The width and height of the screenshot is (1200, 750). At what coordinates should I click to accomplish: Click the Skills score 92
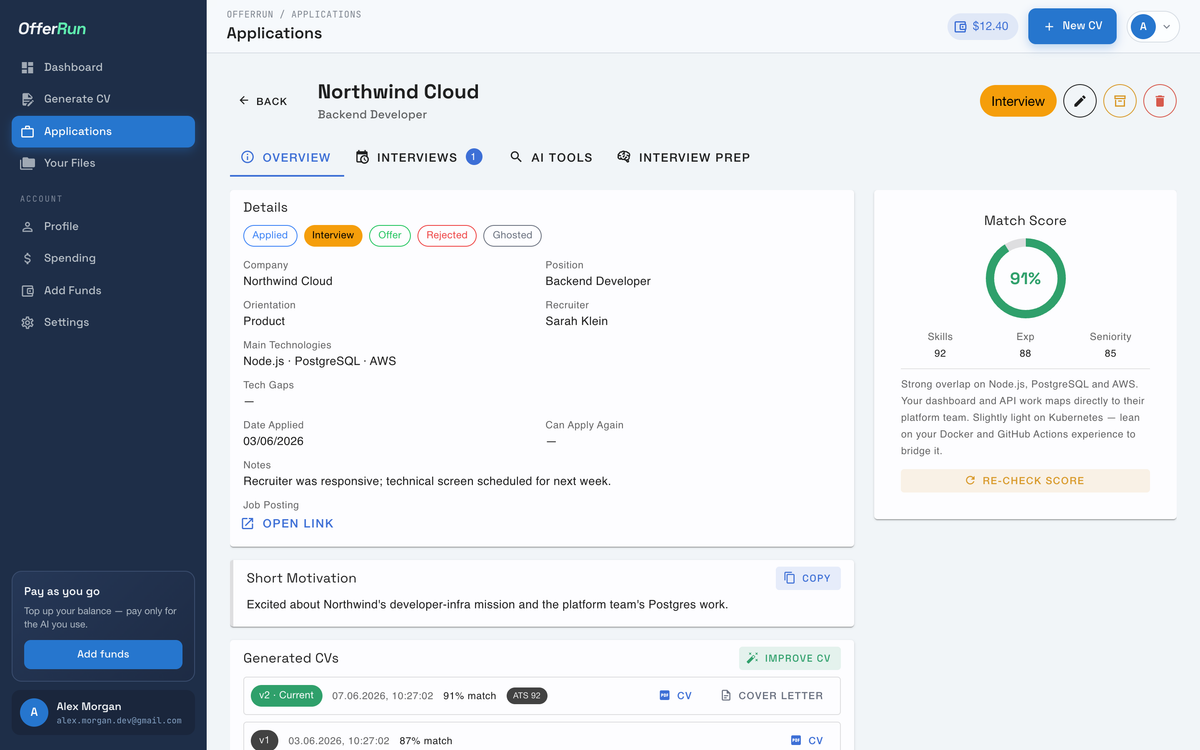click(940, 353)
